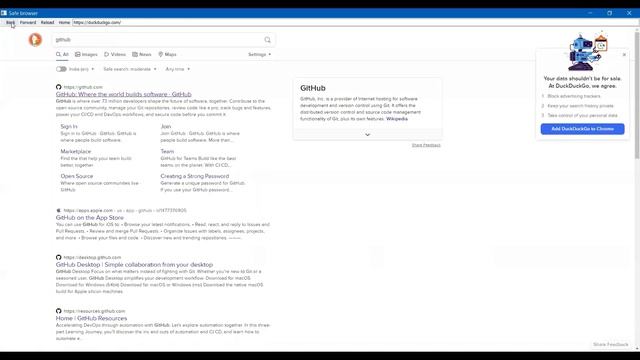Click the GitHub heading in info card
Image resolution: width=640 pixels, height=360 pixels.
pos(313,88)
